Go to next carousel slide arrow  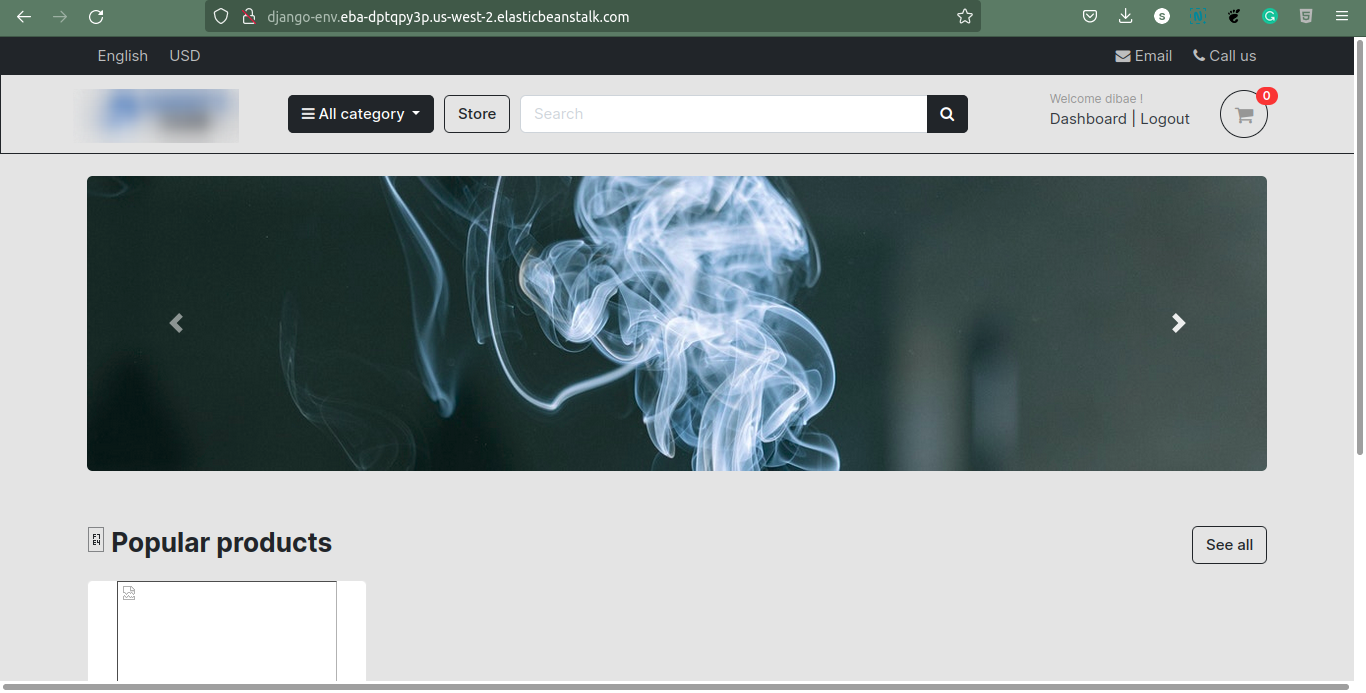(1179, 323)
